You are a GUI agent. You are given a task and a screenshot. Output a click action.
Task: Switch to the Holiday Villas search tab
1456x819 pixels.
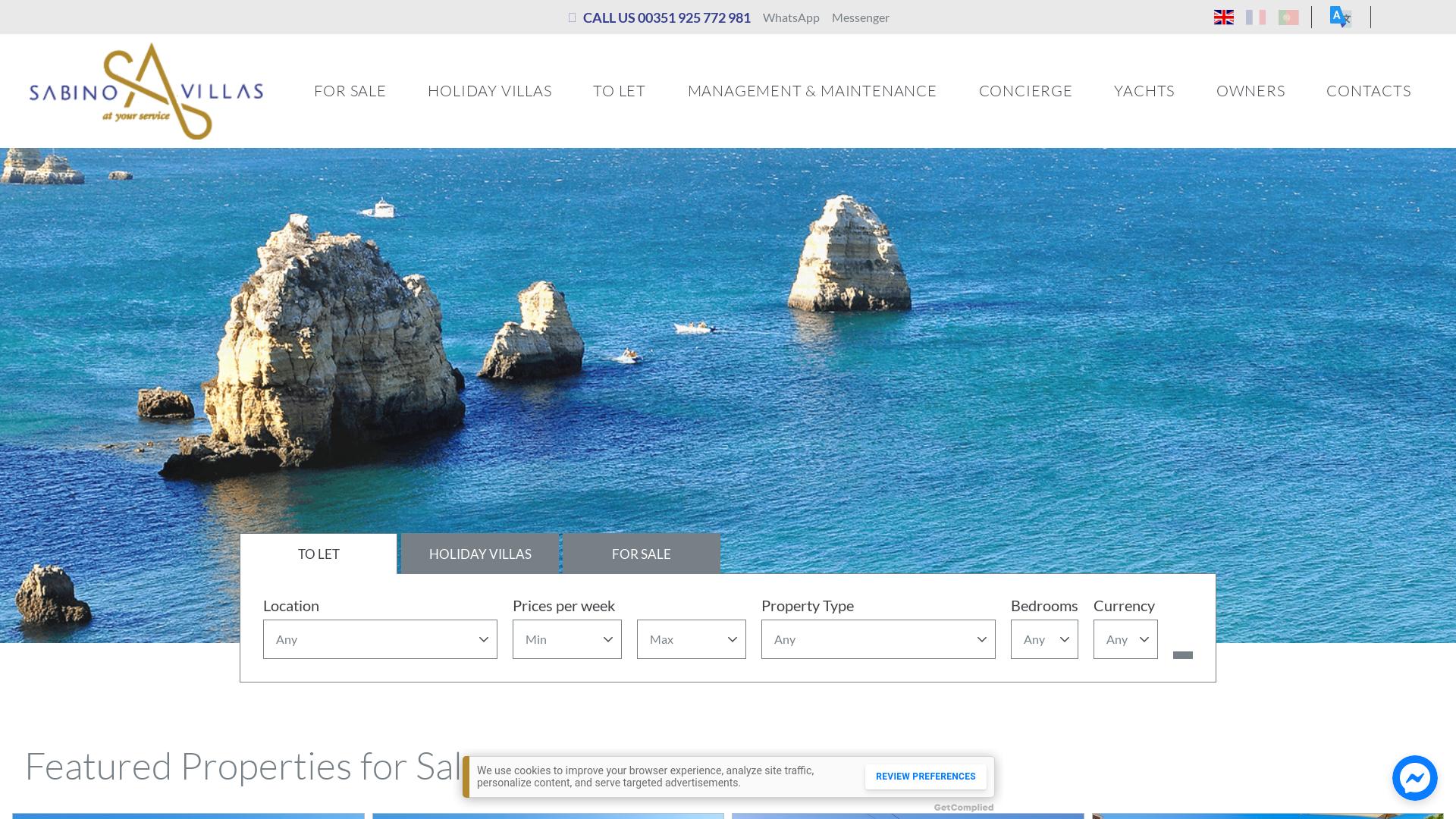[x=480, y=554]
